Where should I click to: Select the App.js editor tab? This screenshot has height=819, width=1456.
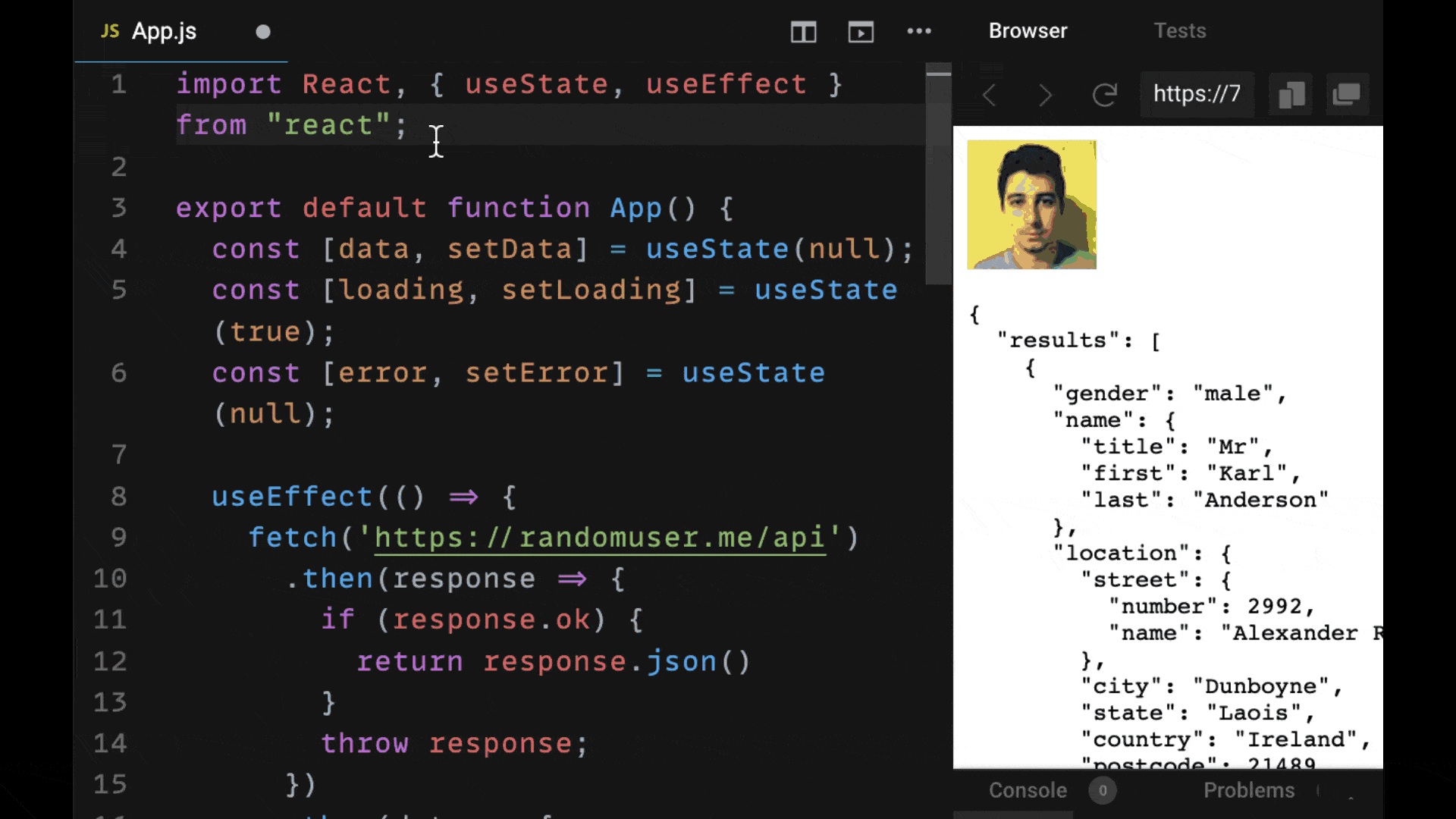(x=164, y=32)
